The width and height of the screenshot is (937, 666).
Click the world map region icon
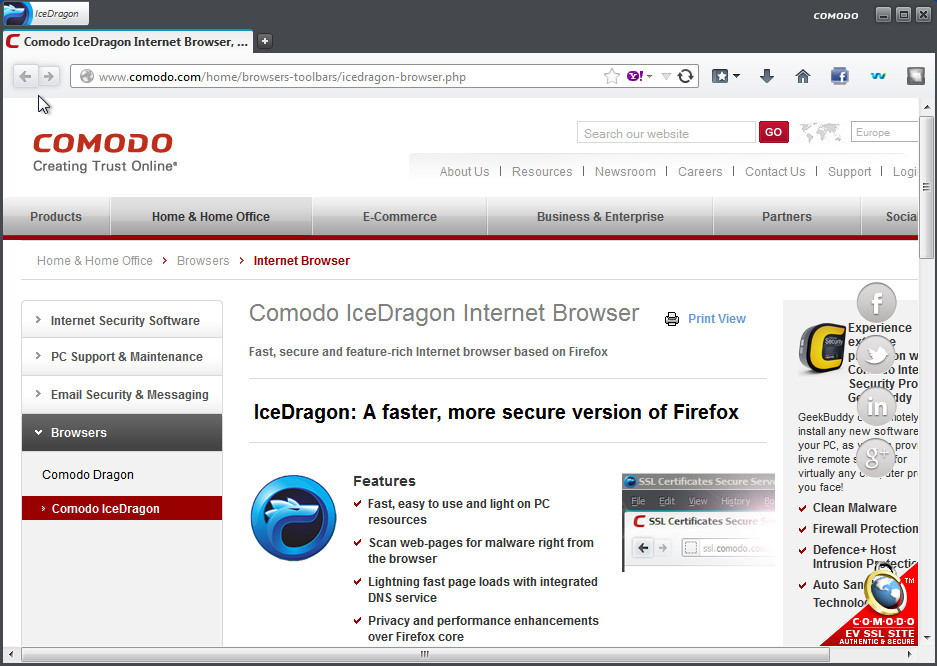(x=820, y=132)
